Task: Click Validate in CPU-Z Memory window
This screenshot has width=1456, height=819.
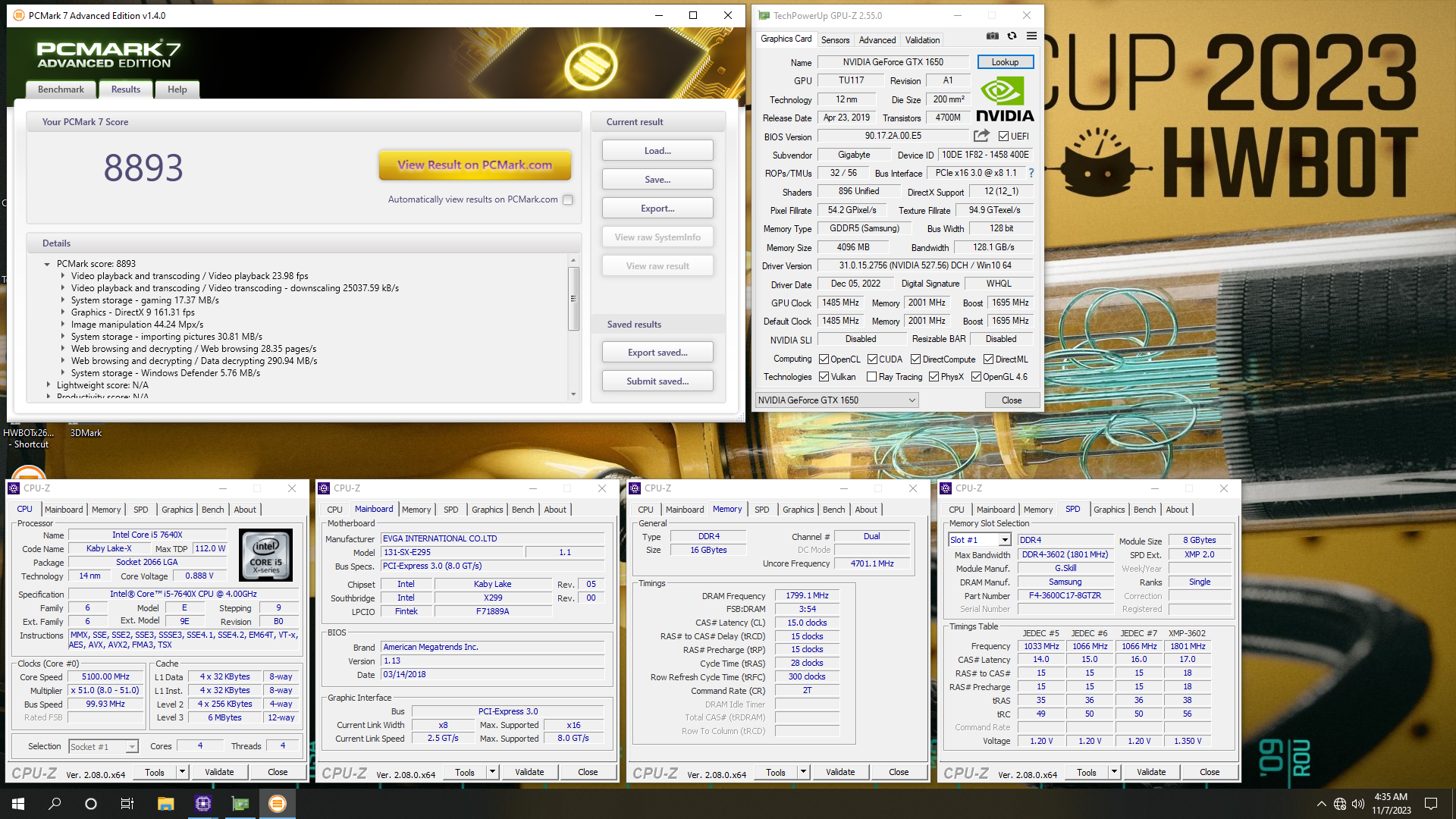Action: [x=840, y=772]
